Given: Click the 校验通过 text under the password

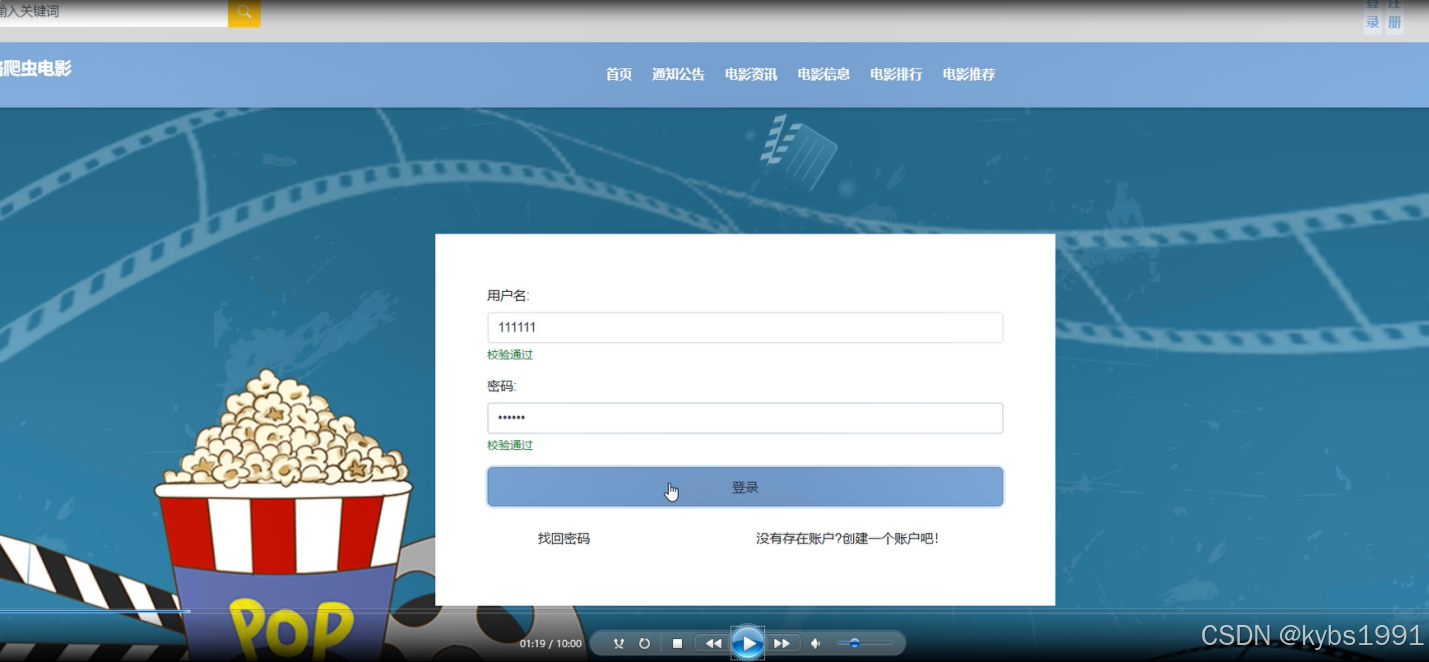Looking at the screenshot, I should click(x=510, y=445).
